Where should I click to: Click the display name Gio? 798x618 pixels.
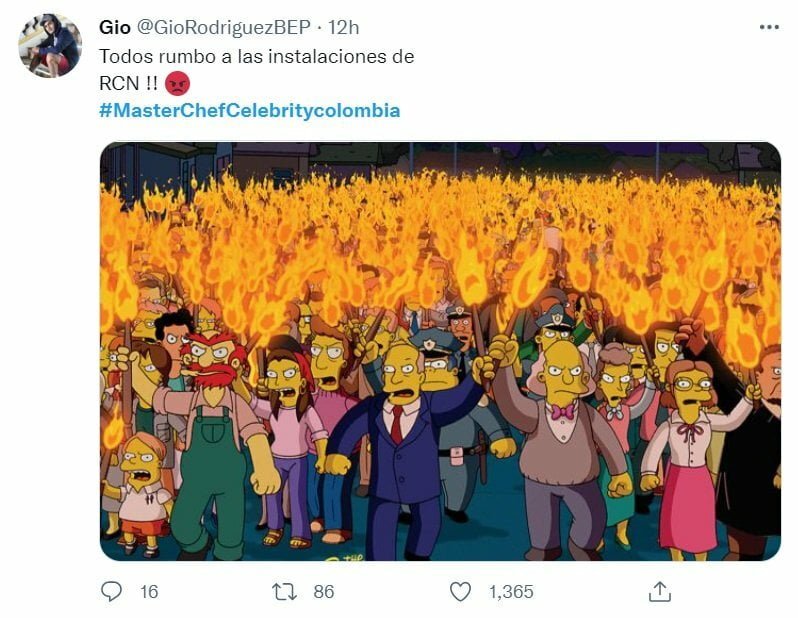coord(115,27)
